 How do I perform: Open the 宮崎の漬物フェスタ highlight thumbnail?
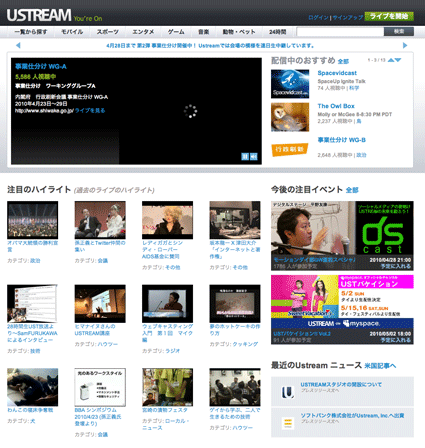167,387
